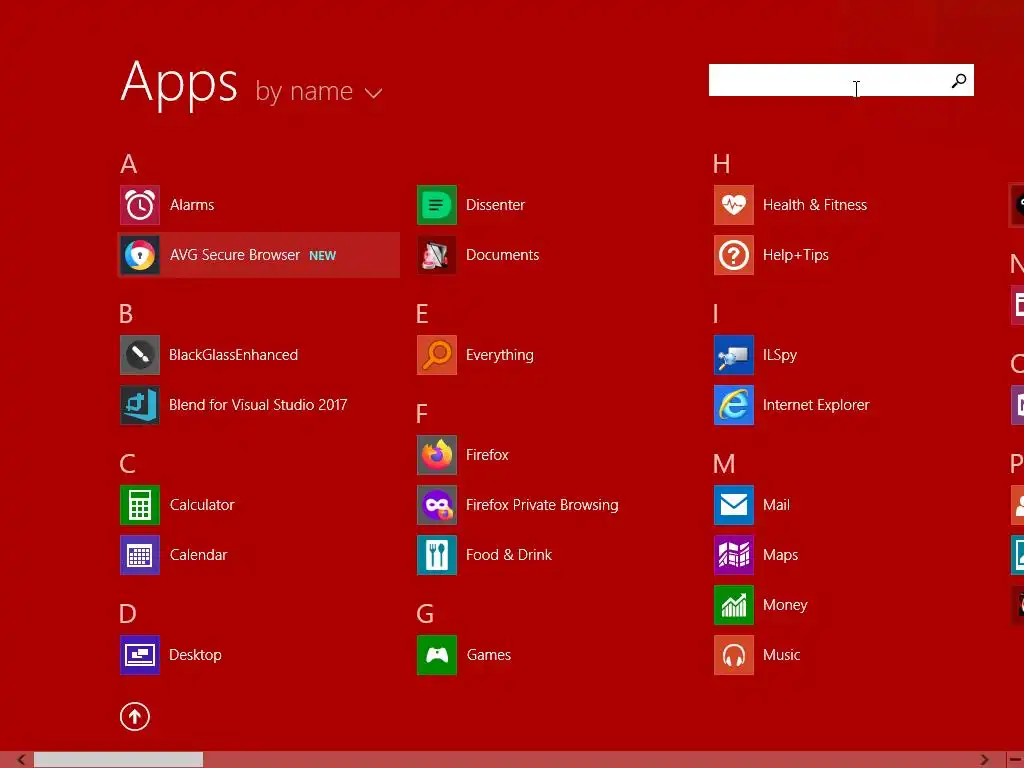Click the 'ILSpy' label text
Viewport: 1024px width, 768px height.
click(780, 355)
